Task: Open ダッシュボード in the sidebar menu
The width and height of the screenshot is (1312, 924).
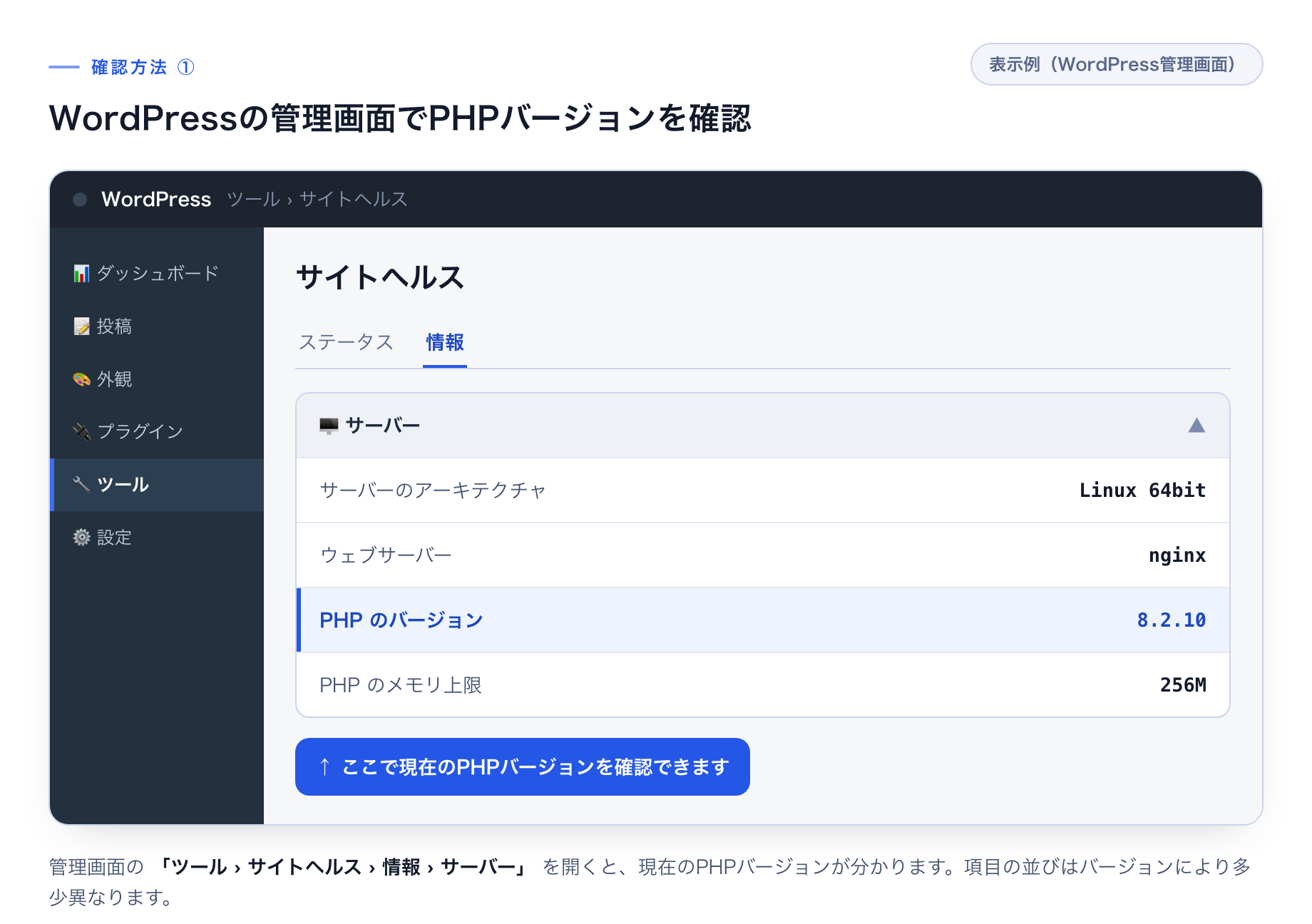Action: (x=157, y=274)
